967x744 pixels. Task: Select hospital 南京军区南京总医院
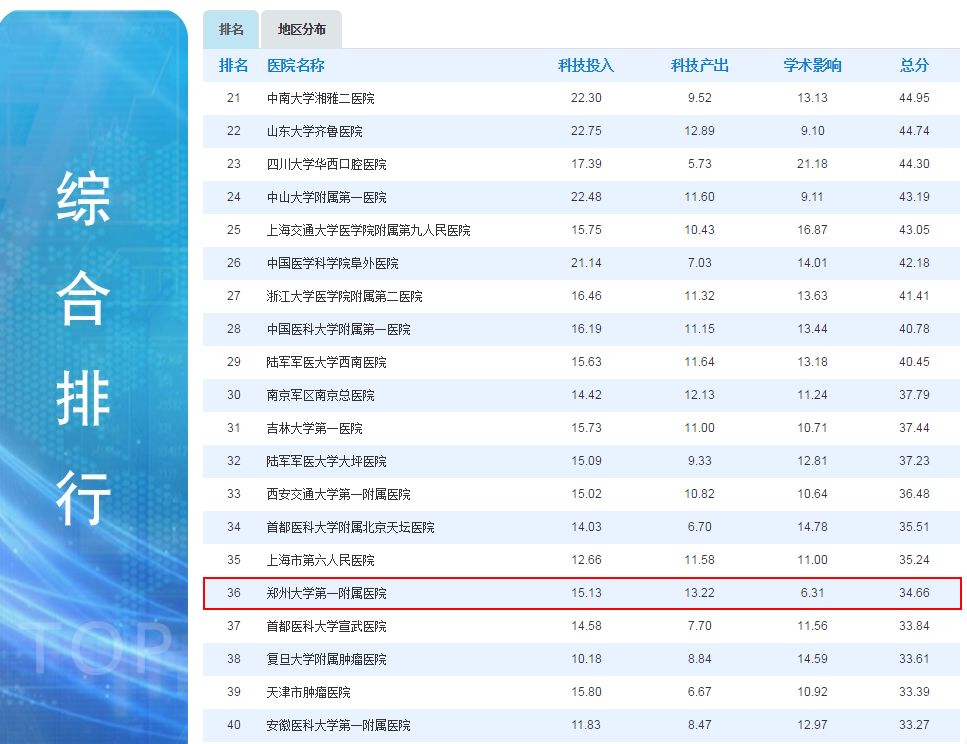[320, 395]
